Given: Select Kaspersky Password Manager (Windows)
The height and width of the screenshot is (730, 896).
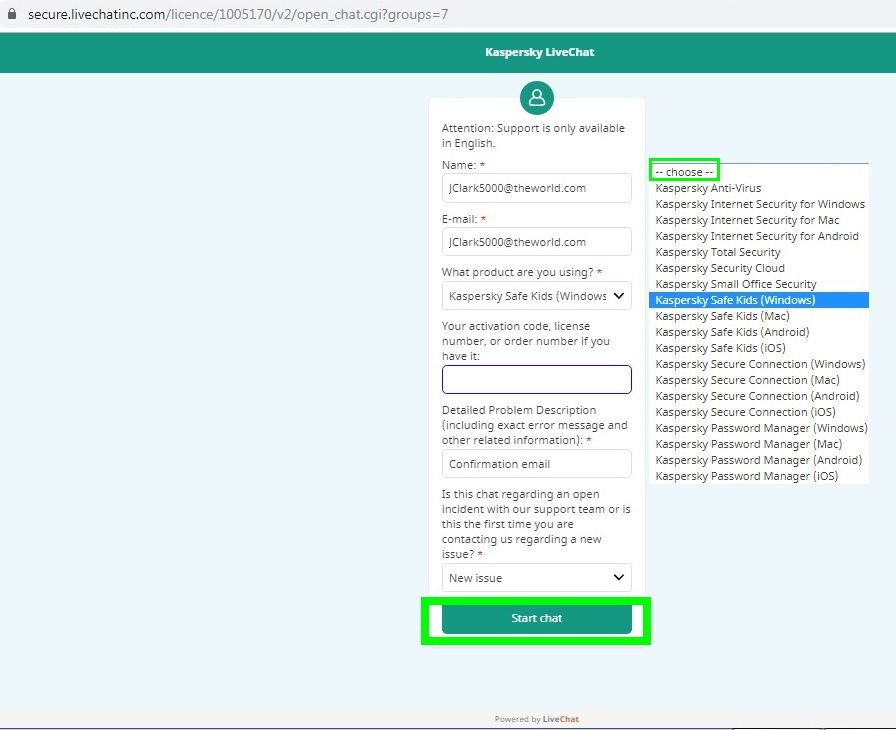Looking at the screenshot, I should coord(759,428).
